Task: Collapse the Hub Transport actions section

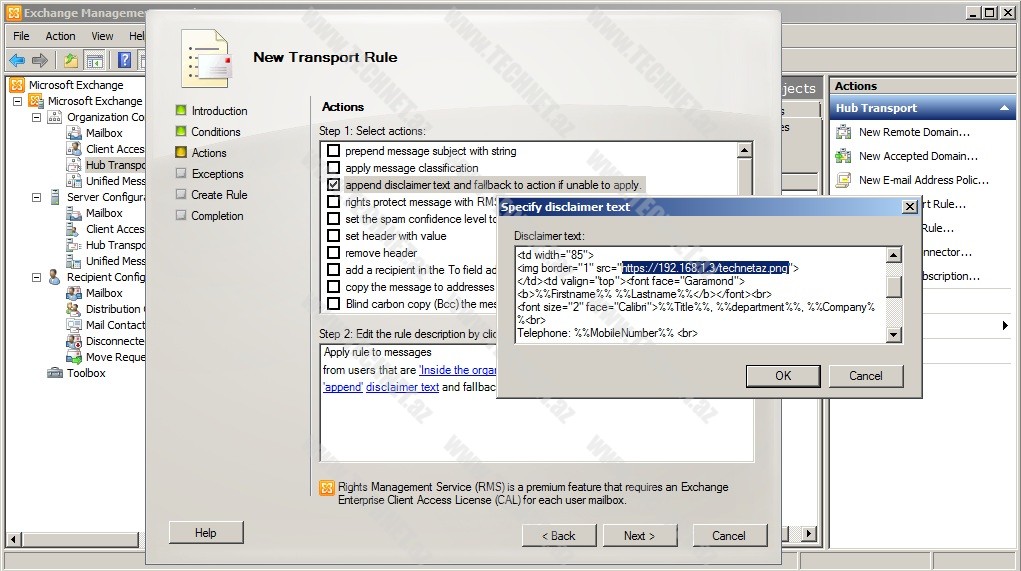Action: [1004, 108]
